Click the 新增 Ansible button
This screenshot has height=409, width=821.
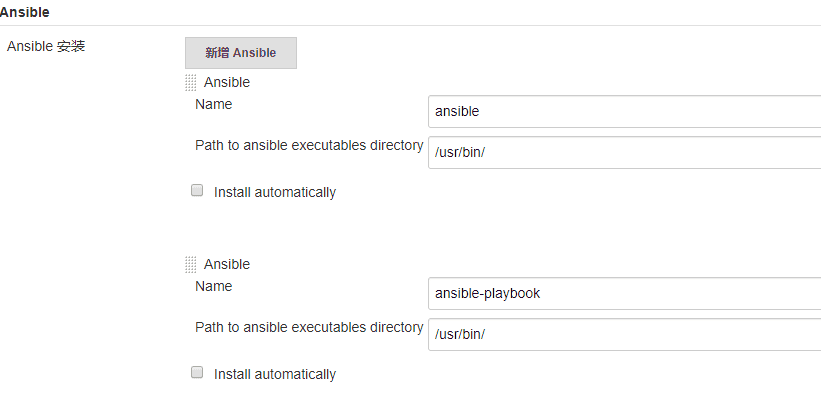click(240, 53)
